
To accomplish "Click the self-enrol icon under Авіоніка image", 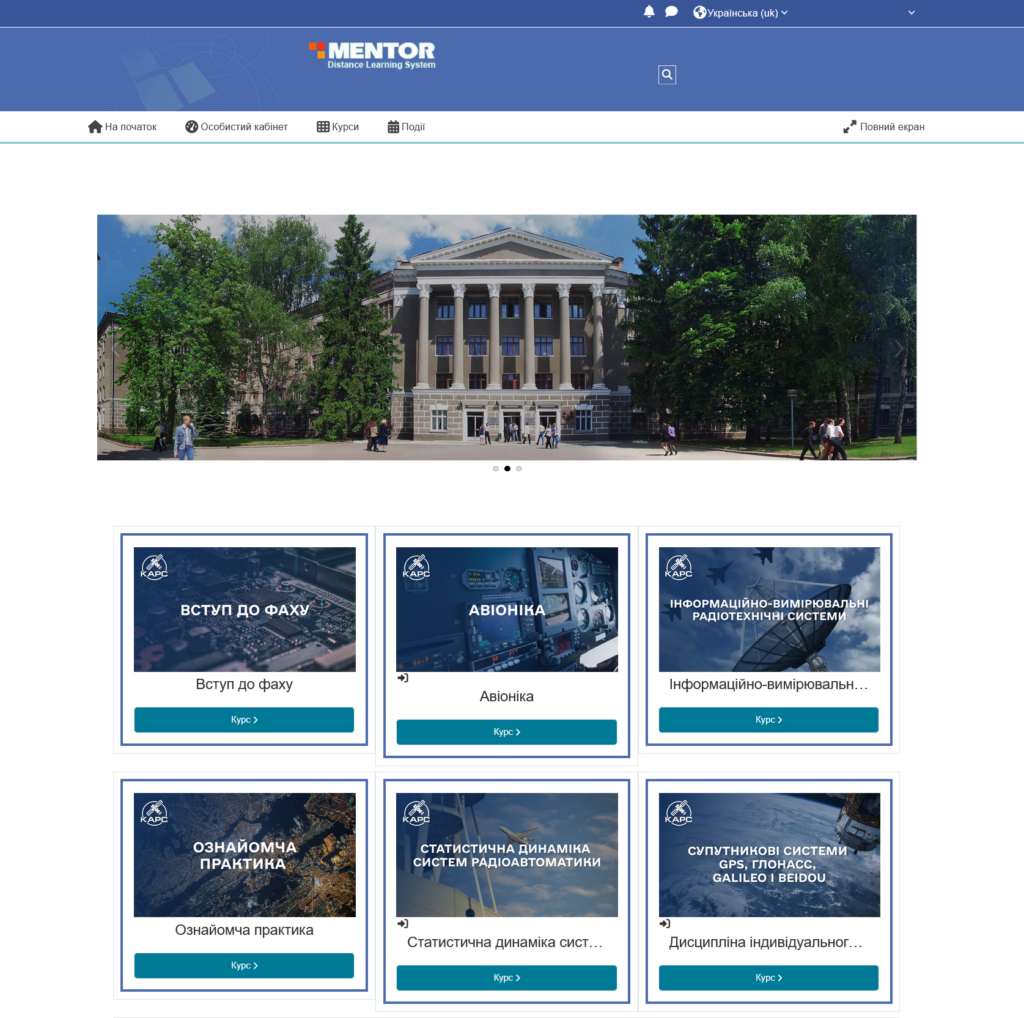I will click(403, 678).
